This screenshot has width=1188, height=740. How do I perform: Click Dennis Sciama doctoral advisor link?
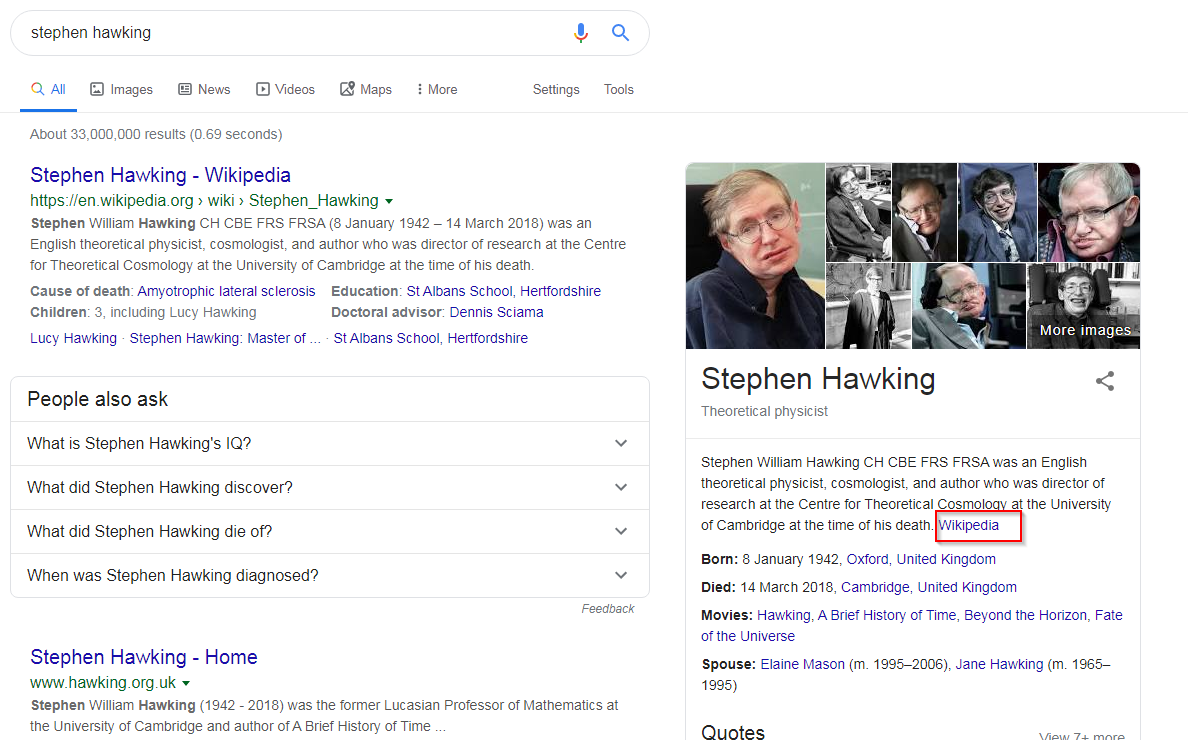pyautogui.click(x=496, y=312)
